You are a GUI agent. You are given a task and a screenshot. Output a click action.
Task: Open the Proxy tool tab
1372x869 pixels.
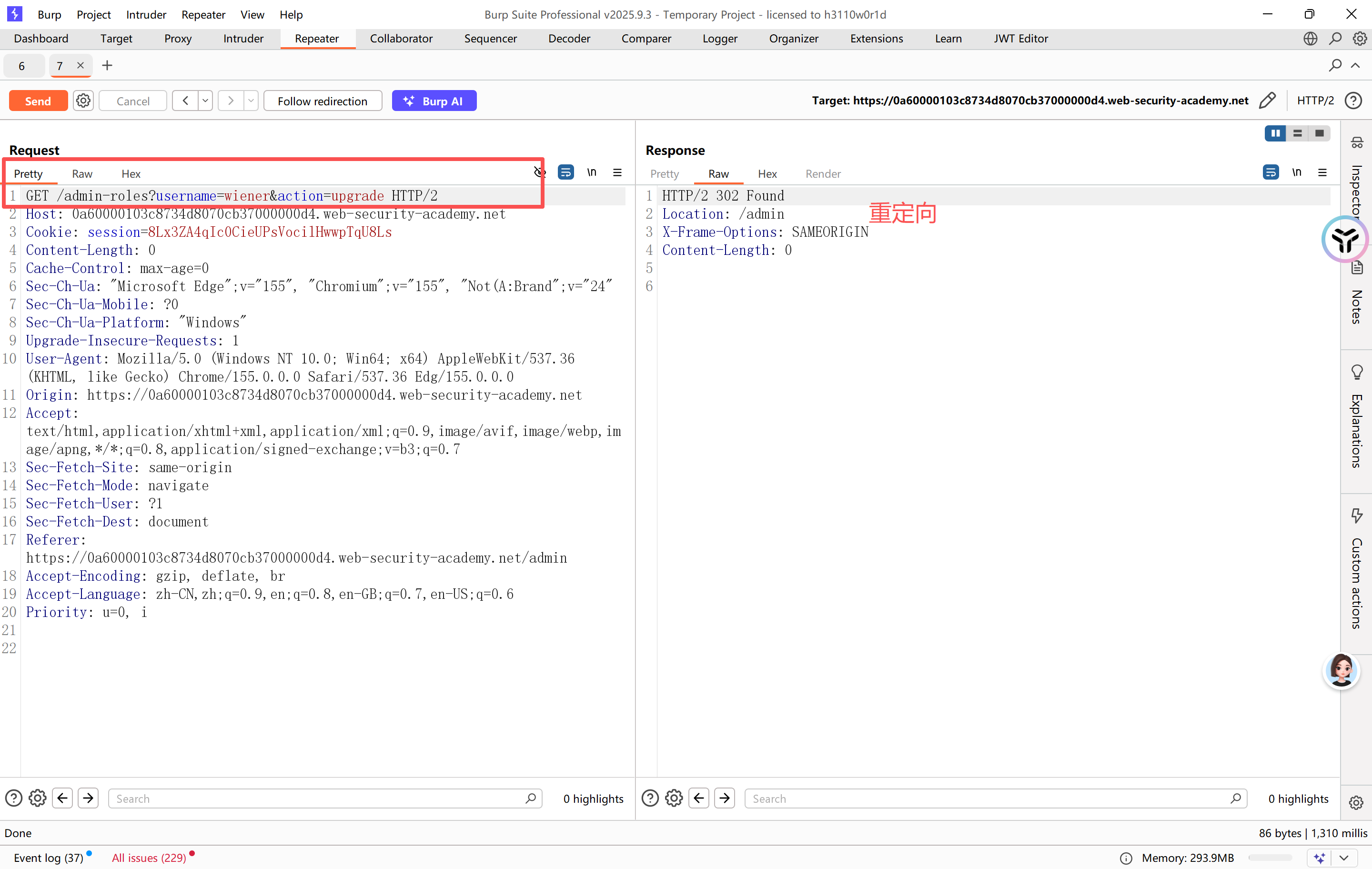coord(178,39)
